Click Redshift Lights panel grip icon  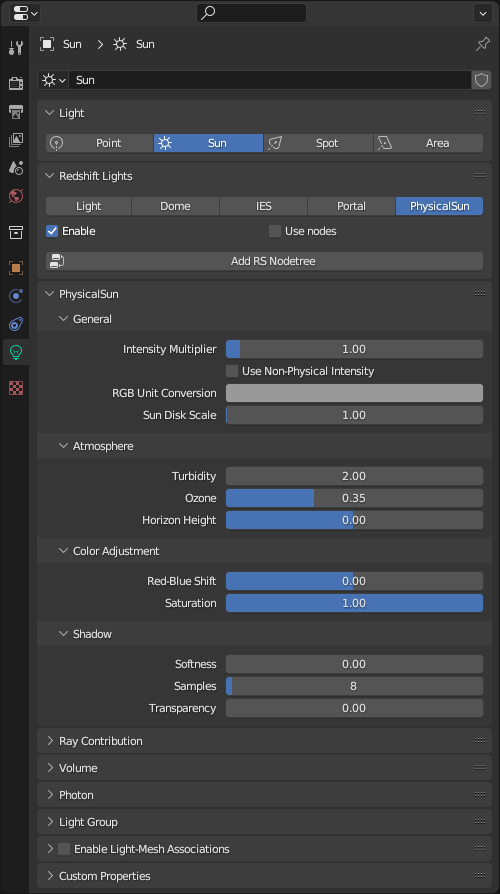click(x=480, y=176)
